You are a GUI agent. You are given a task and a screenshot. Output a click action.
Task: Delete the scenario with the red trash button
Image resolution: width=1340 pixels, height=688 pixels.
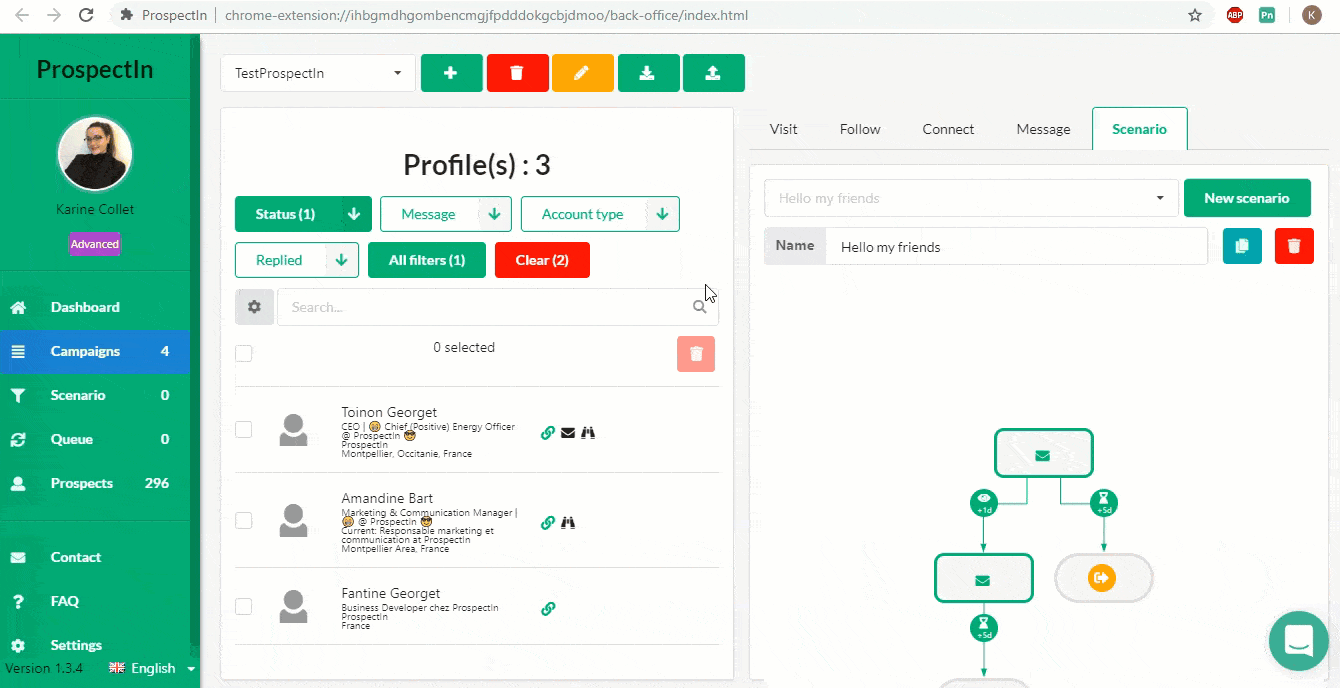(x=1294, y=246)
